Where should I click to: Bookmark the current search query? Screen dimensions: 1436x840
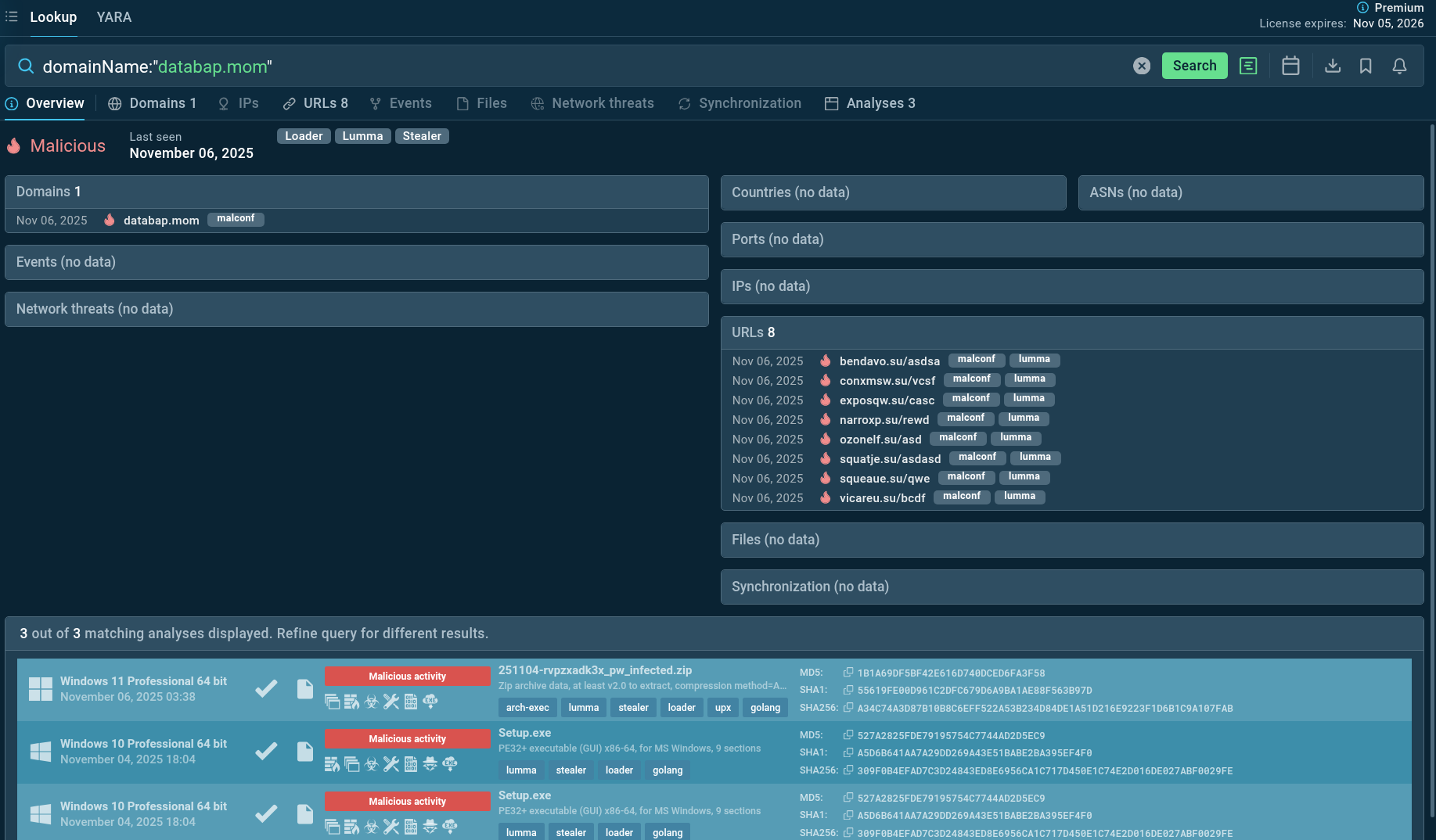click(x=1366, y=66)
